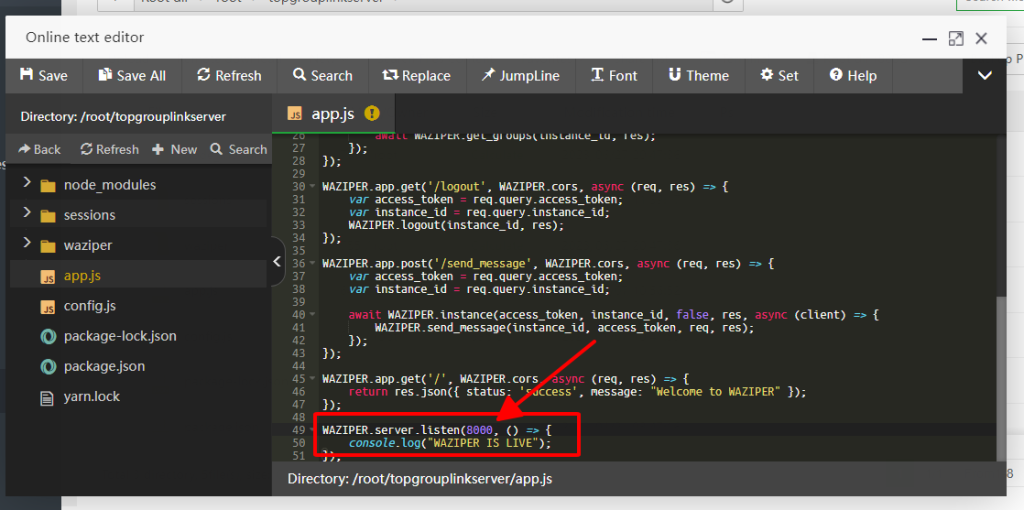Create new item with New button
Viewport: 1024px width, 510px height.
[175, 149]
